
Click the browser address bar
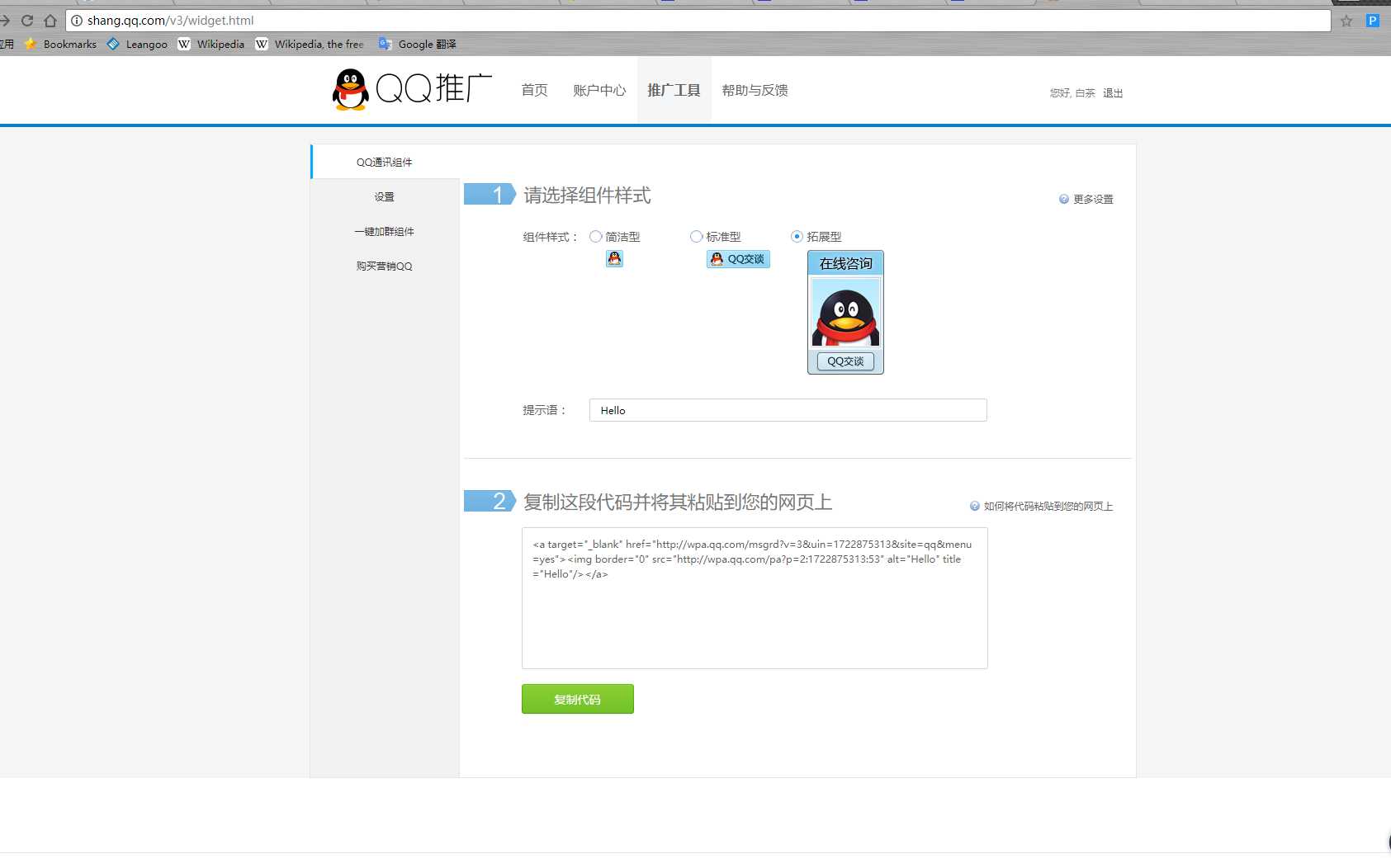click(x=698, y=21)
